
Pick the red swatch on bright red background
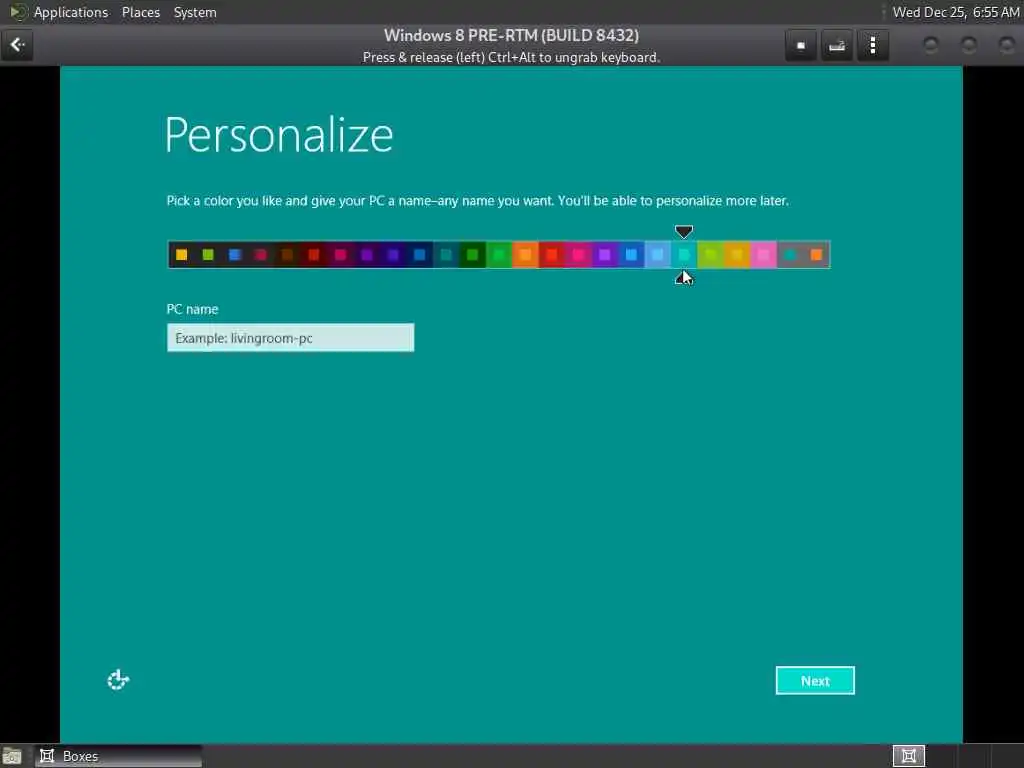pos(552,255)
